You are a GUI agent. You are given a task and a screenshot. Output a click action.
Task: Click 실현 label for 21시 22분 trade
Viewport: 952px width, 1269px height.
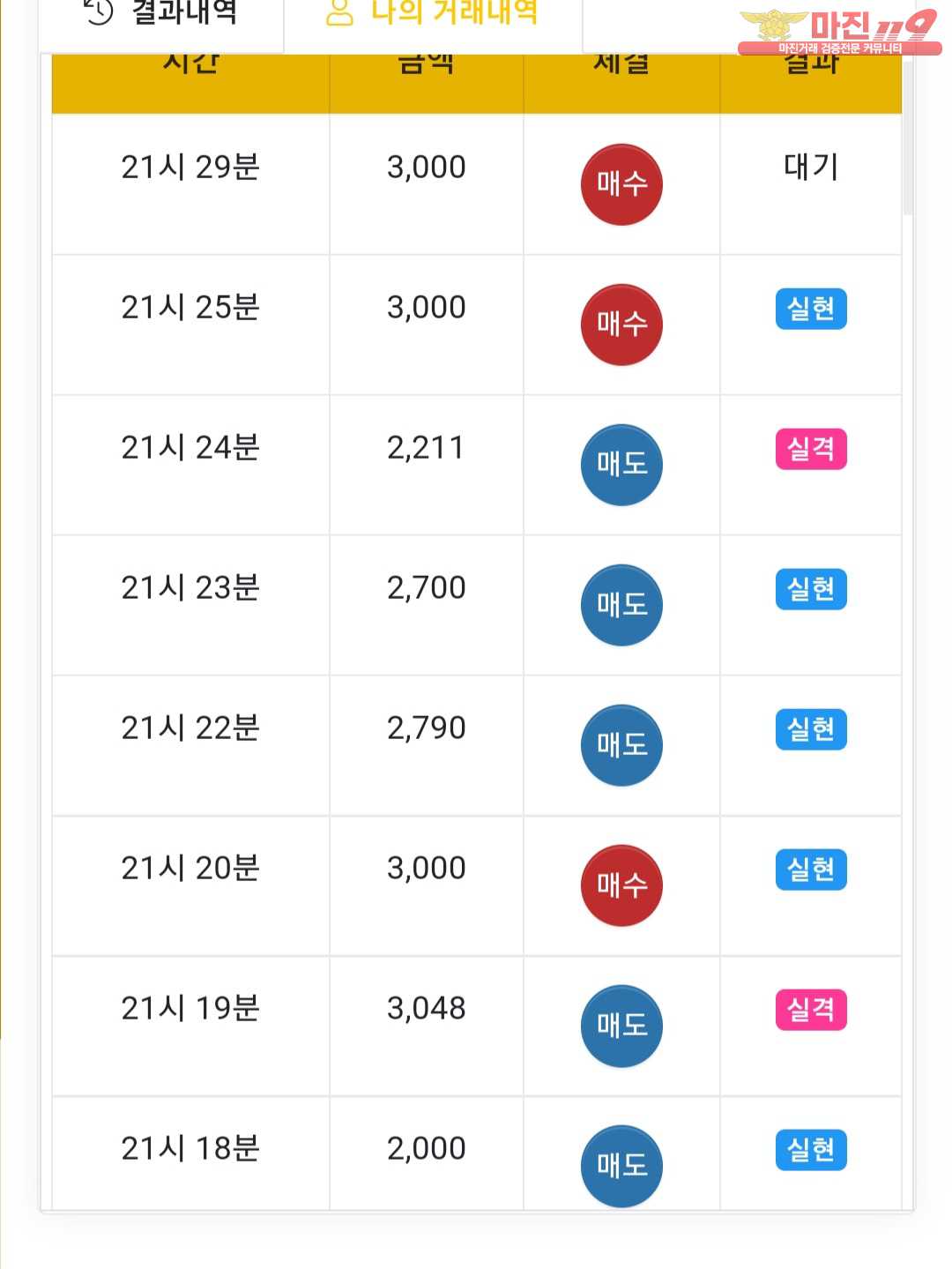pyautogui.click(x=811, y=729)
